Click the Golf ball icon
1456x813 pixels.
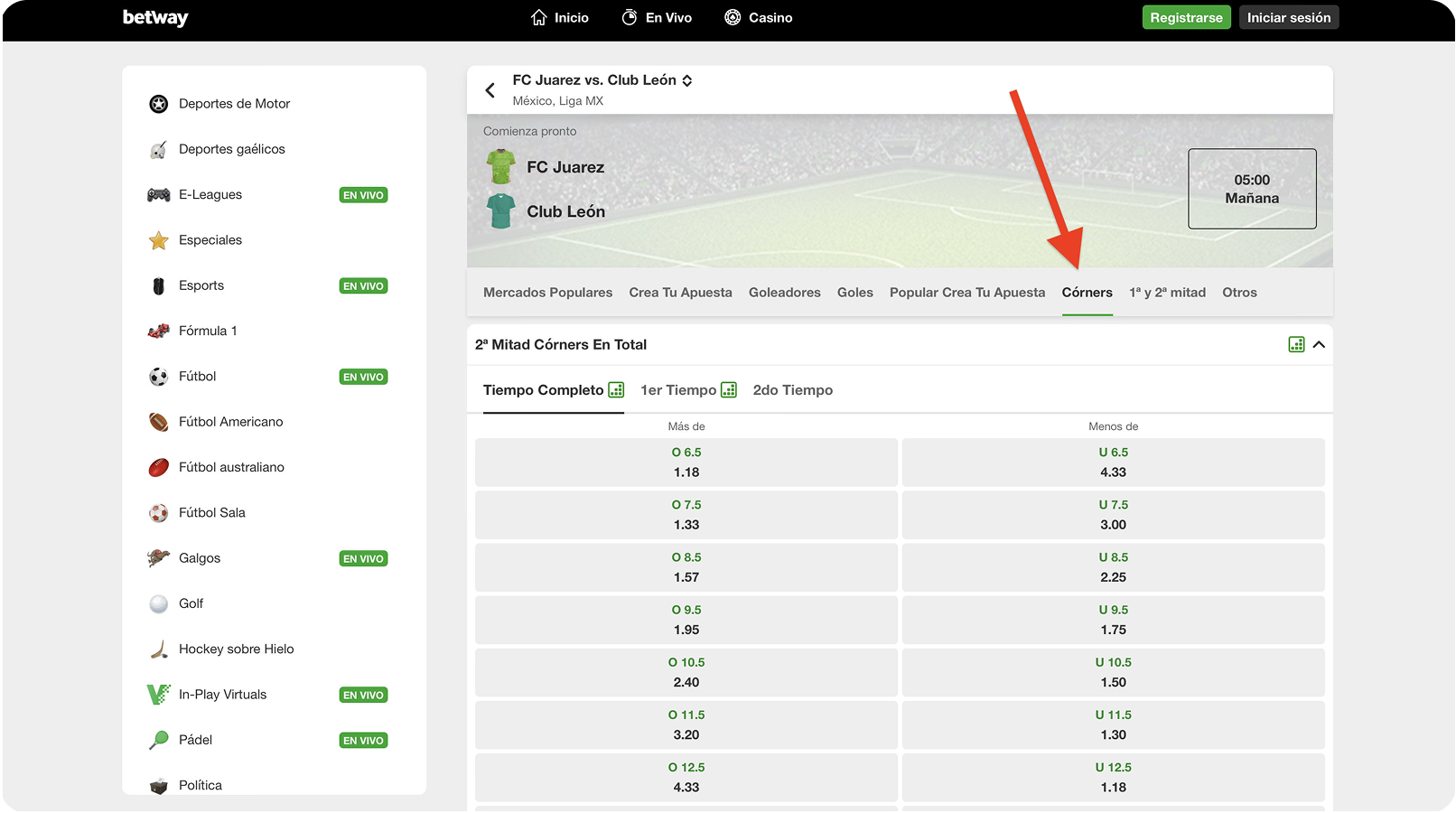tap(159, 603)
